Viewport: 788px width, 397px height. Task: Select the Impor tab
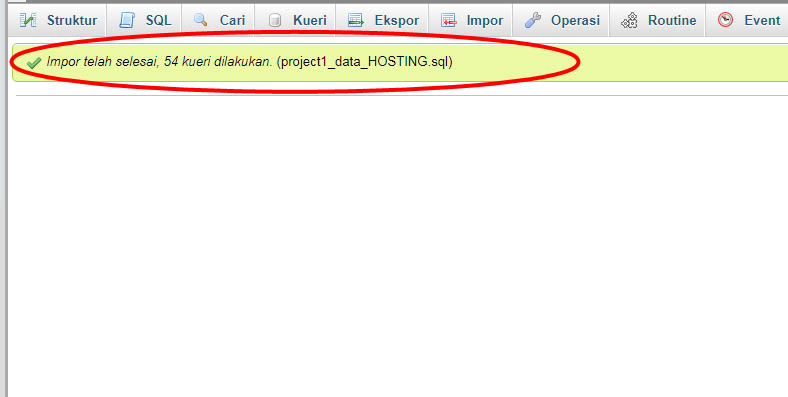[x=471, y=20]
